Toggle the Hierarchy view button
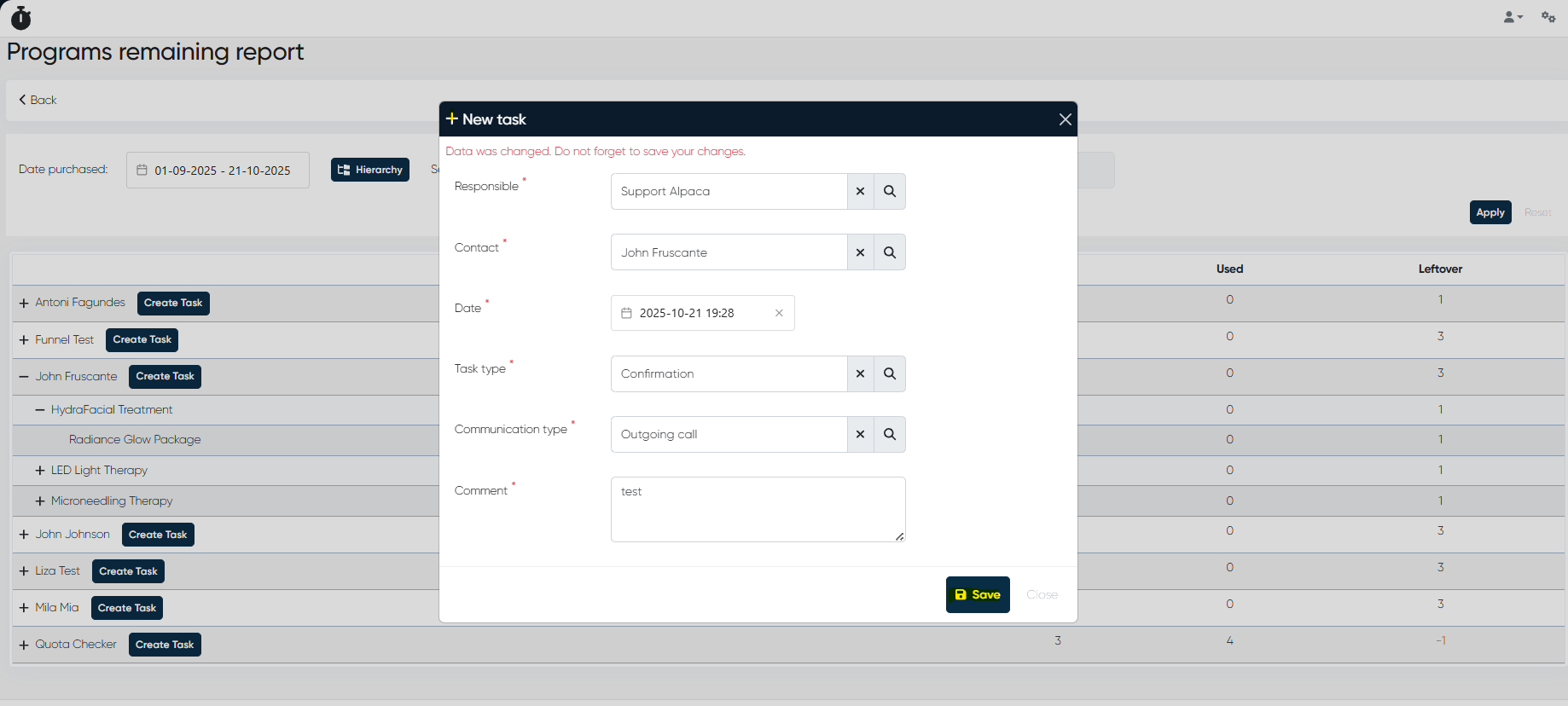The image size is (1568, 706). [x=369, y=170]
